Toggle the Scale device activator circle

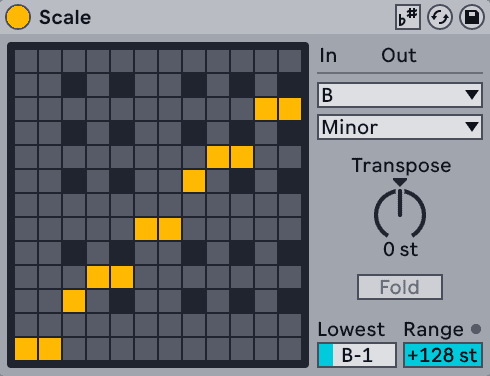pos(18,17)
